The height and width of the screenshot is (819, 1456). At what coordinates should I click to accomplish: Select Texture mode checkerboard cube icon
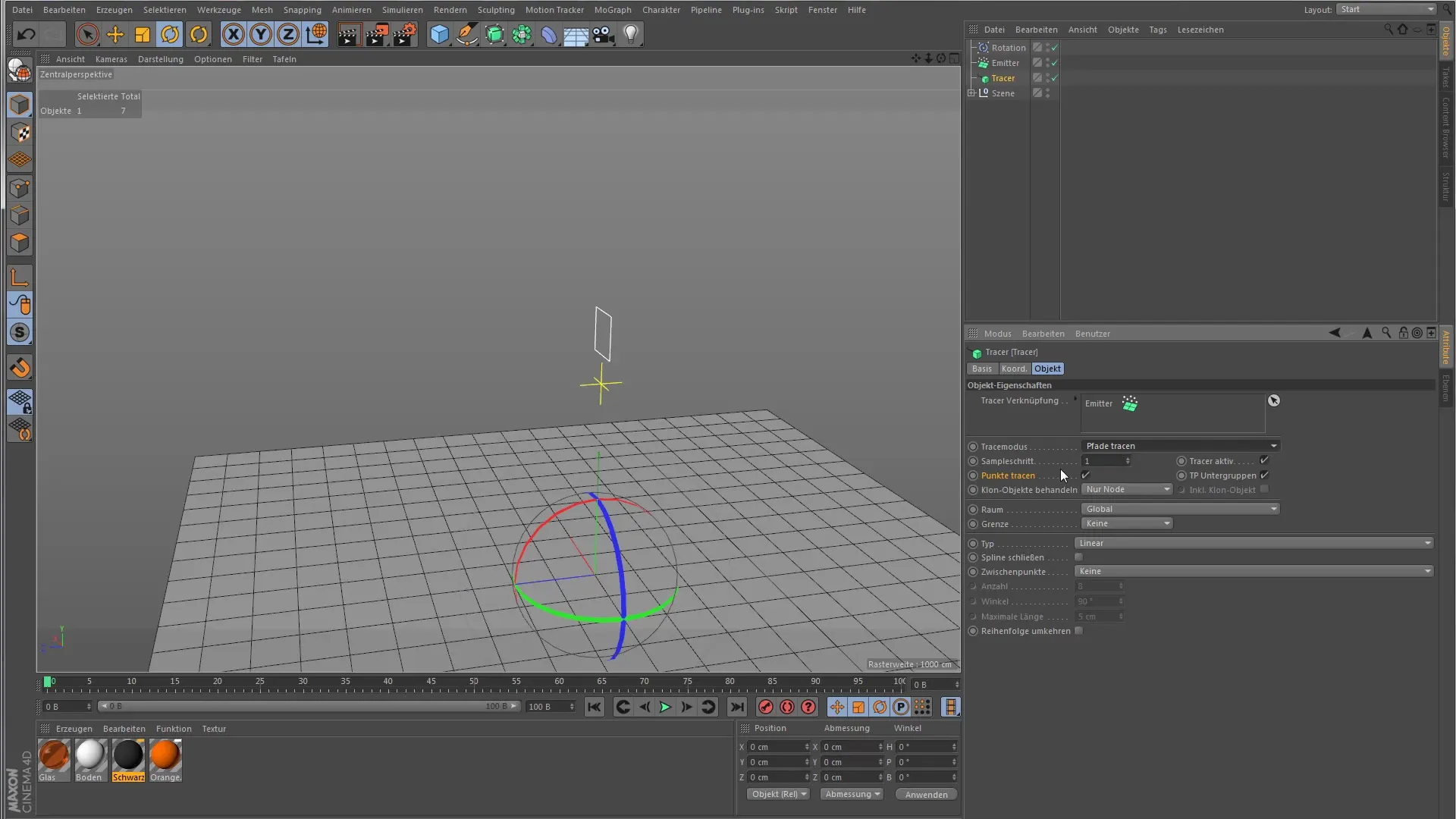20,133
